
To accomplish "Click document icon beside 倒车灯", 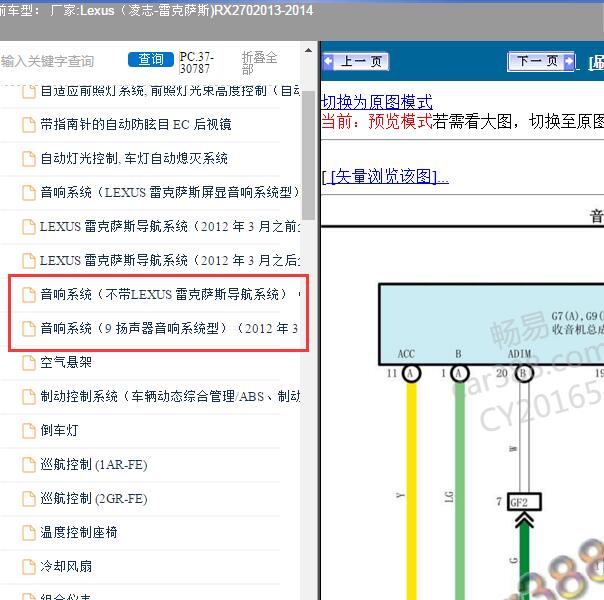I will (x=29, y=431).
